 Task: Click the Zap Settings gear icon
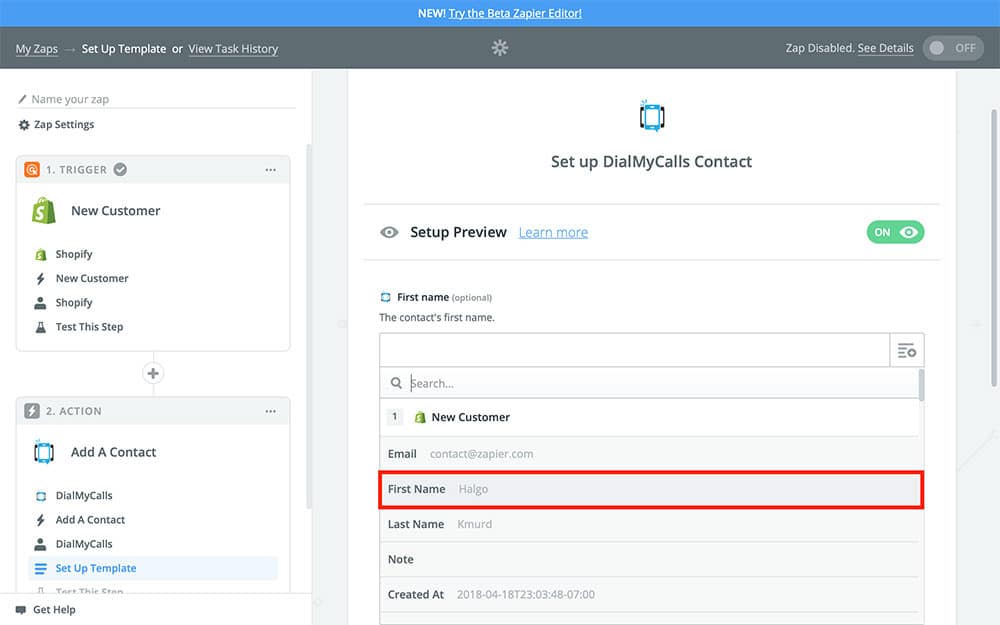(24, 125)
